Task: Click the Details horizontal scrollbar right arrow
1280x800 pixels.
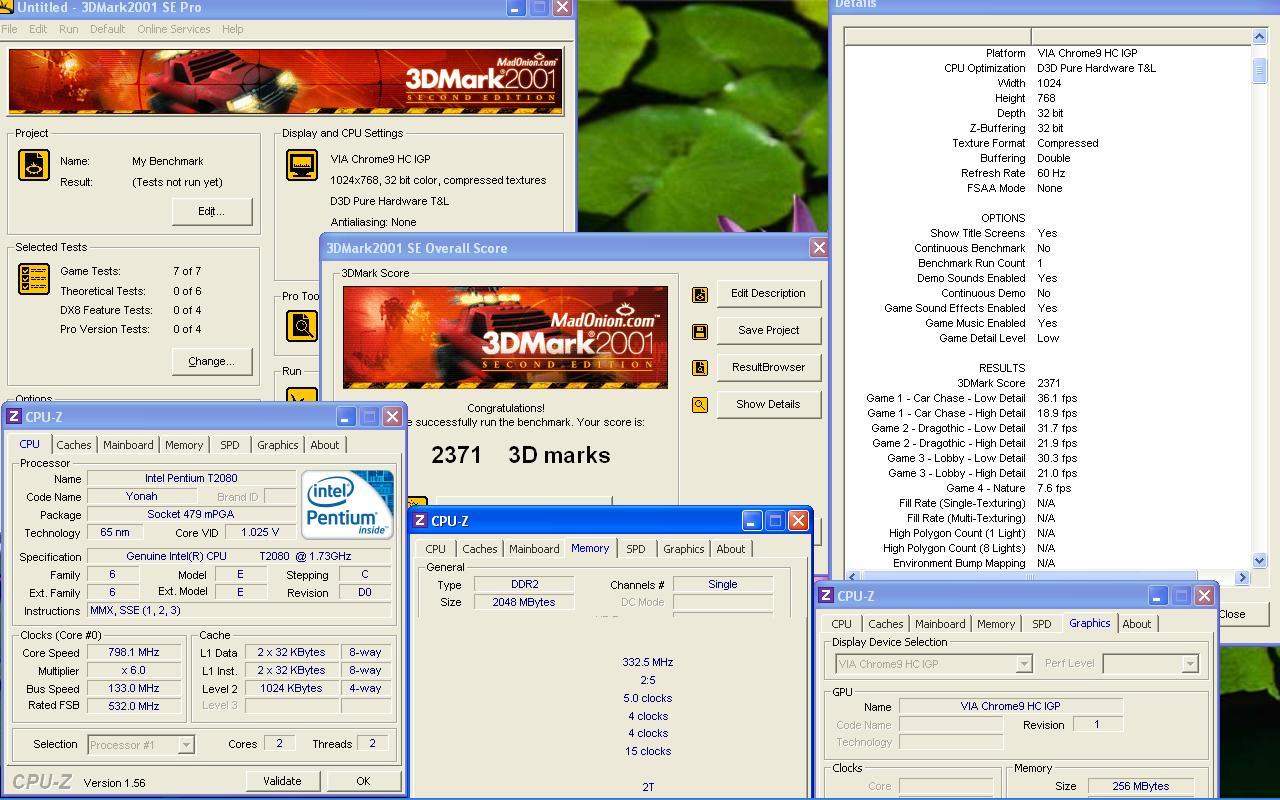Action: [1242, 577]
